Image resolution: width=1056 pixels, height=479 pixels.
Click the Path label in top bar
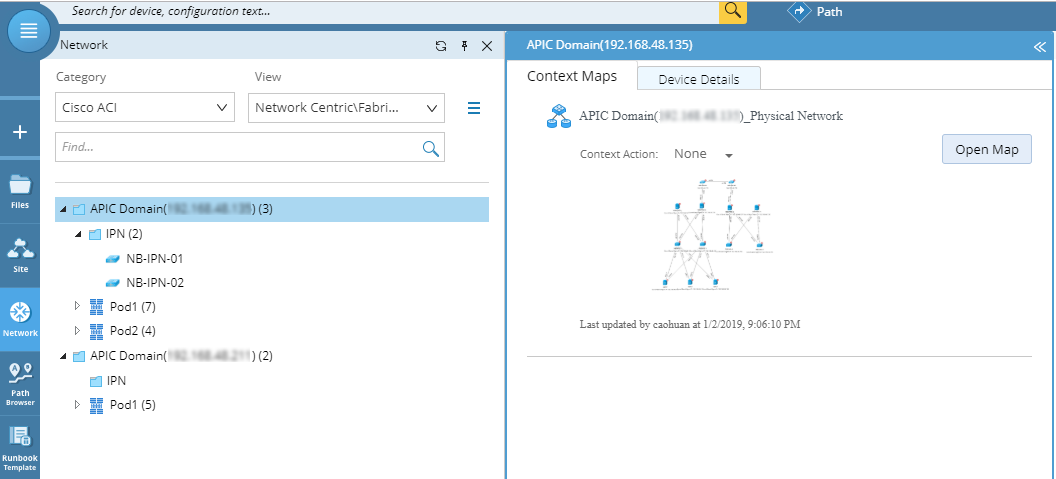click(x=829, y=11)
